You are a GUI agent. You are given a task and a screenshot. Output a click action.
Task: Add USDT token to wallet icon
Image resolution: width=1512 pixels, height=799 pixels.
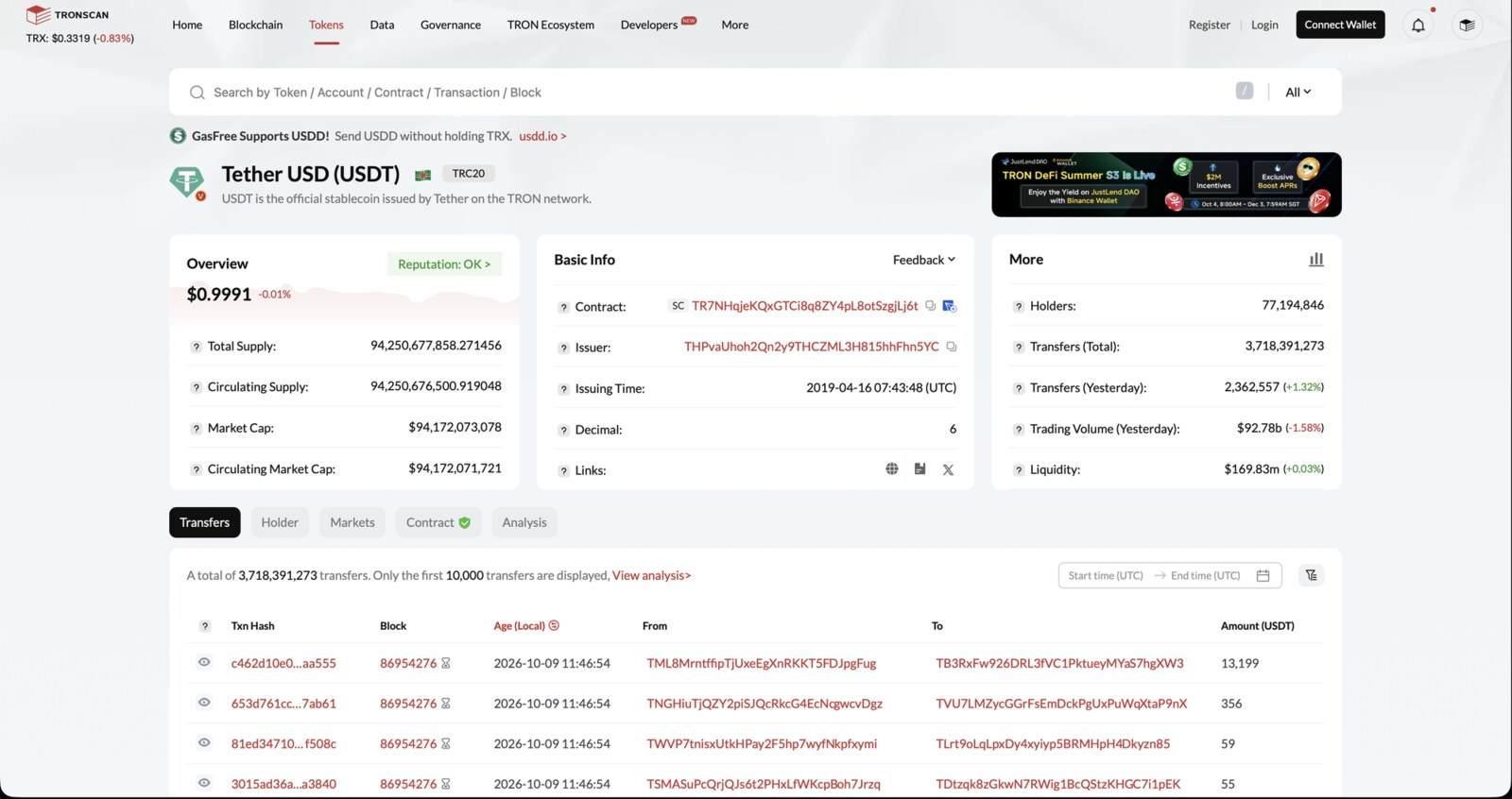[950, 306]
